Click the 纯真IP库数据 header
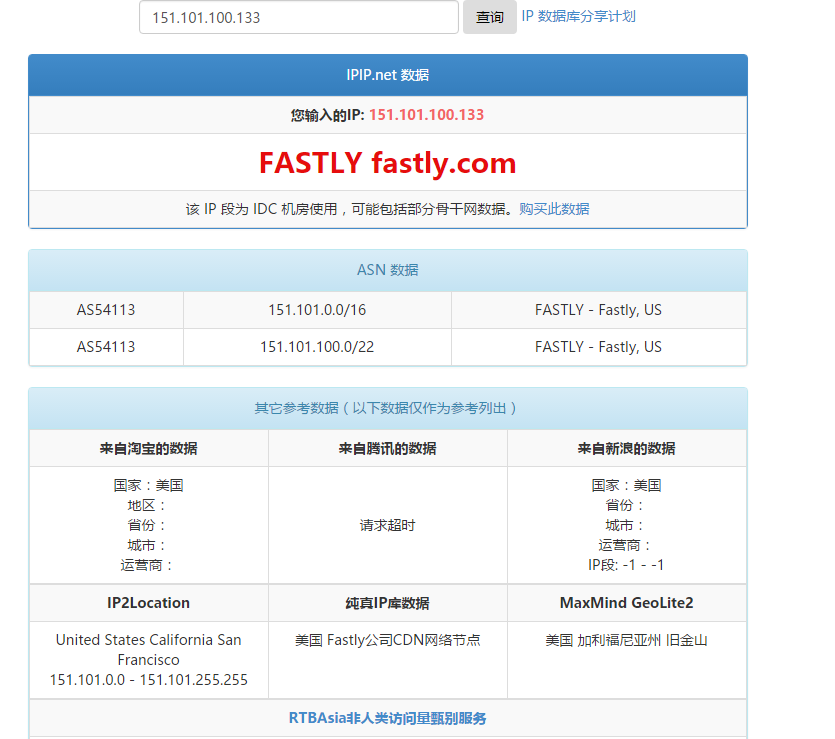The image size is (835, 739). click(x=388, y=603)
